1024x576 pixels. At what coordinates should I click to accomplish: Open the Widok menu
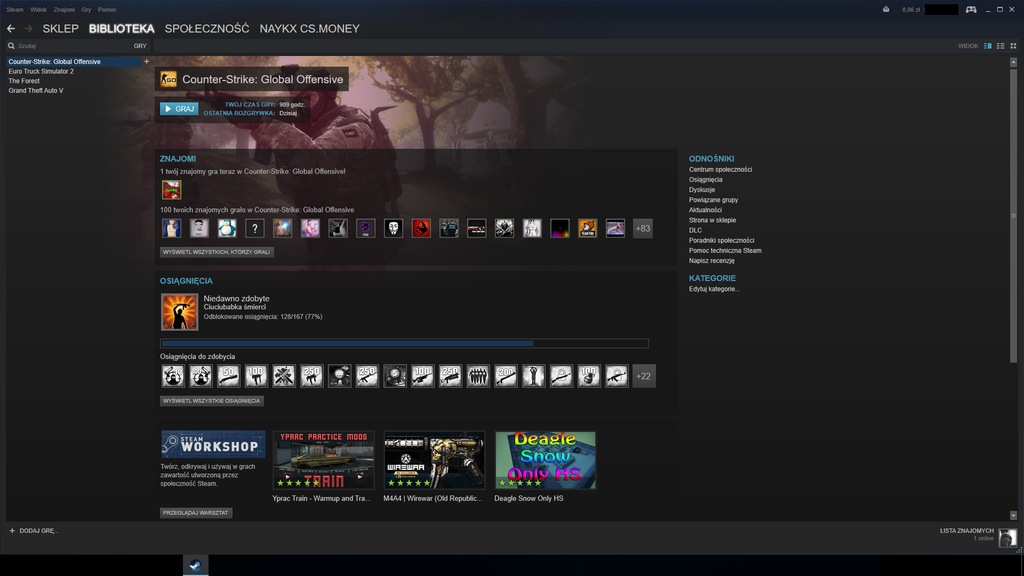[39, 10]
